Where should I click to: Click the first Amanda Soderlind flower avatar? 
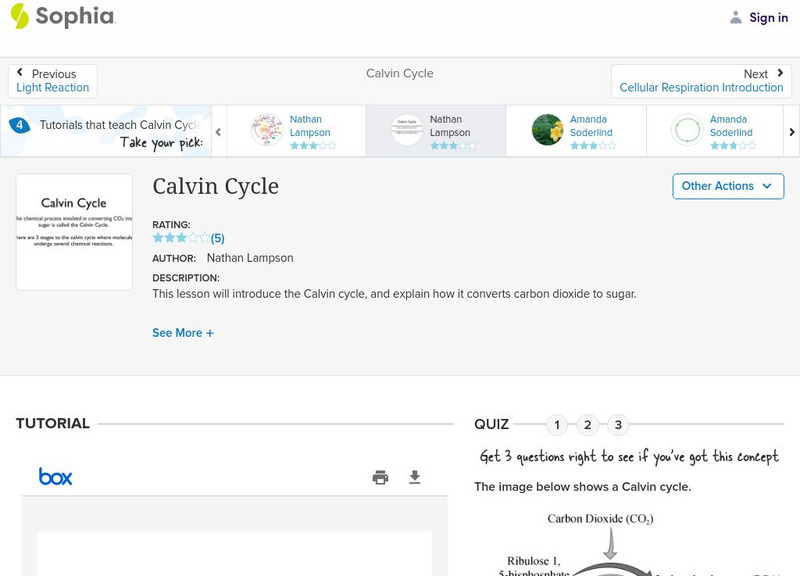pyautogui.click(x=548, y=130)
